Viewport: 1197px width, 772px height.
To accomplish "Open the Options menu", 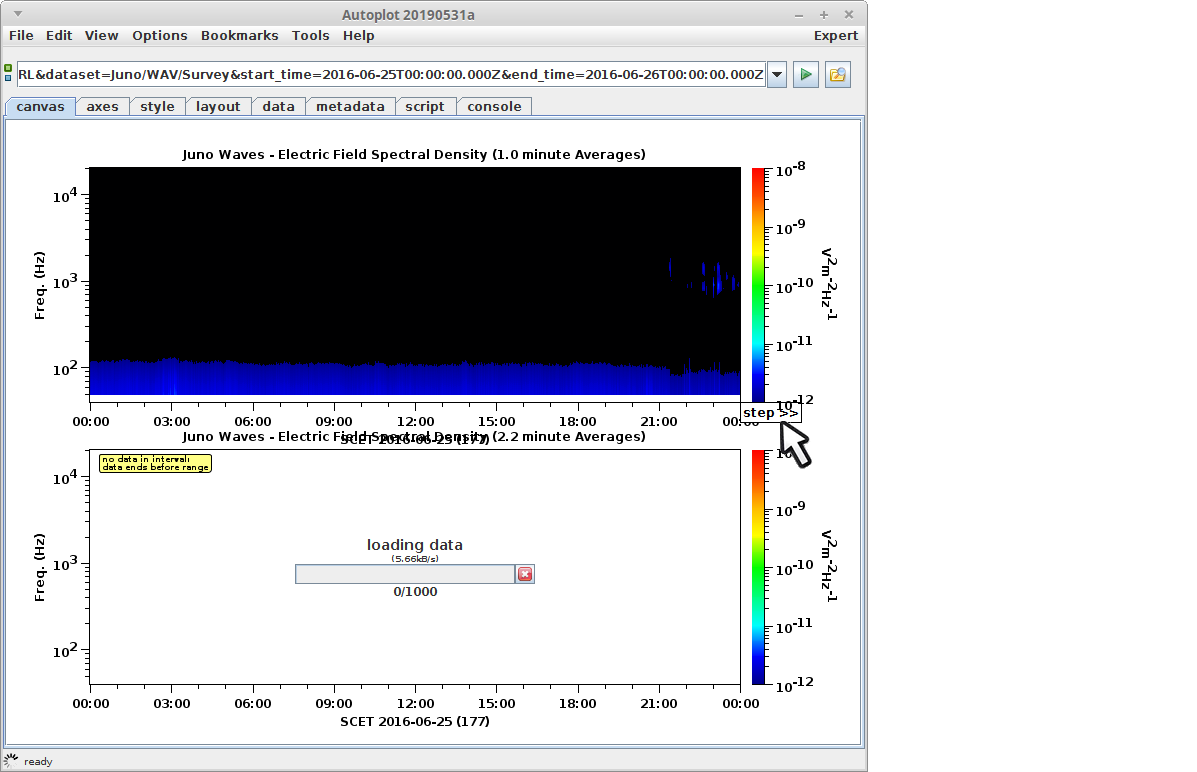I will coord(159,36).
